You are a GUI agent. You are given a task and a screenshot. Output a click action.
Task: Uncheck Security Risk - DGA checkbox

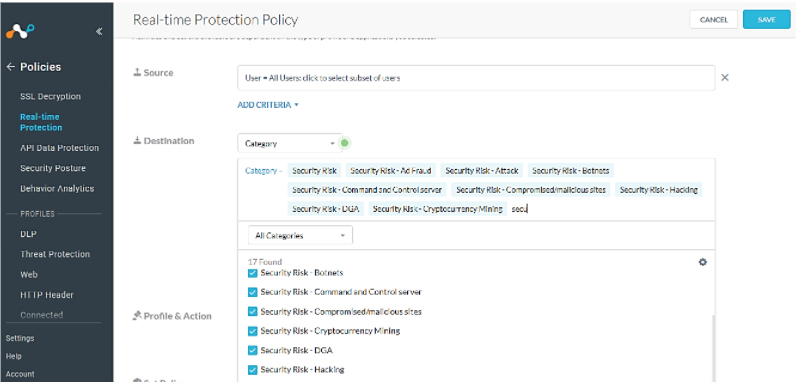pyautogui.click(x=252, y=350)
